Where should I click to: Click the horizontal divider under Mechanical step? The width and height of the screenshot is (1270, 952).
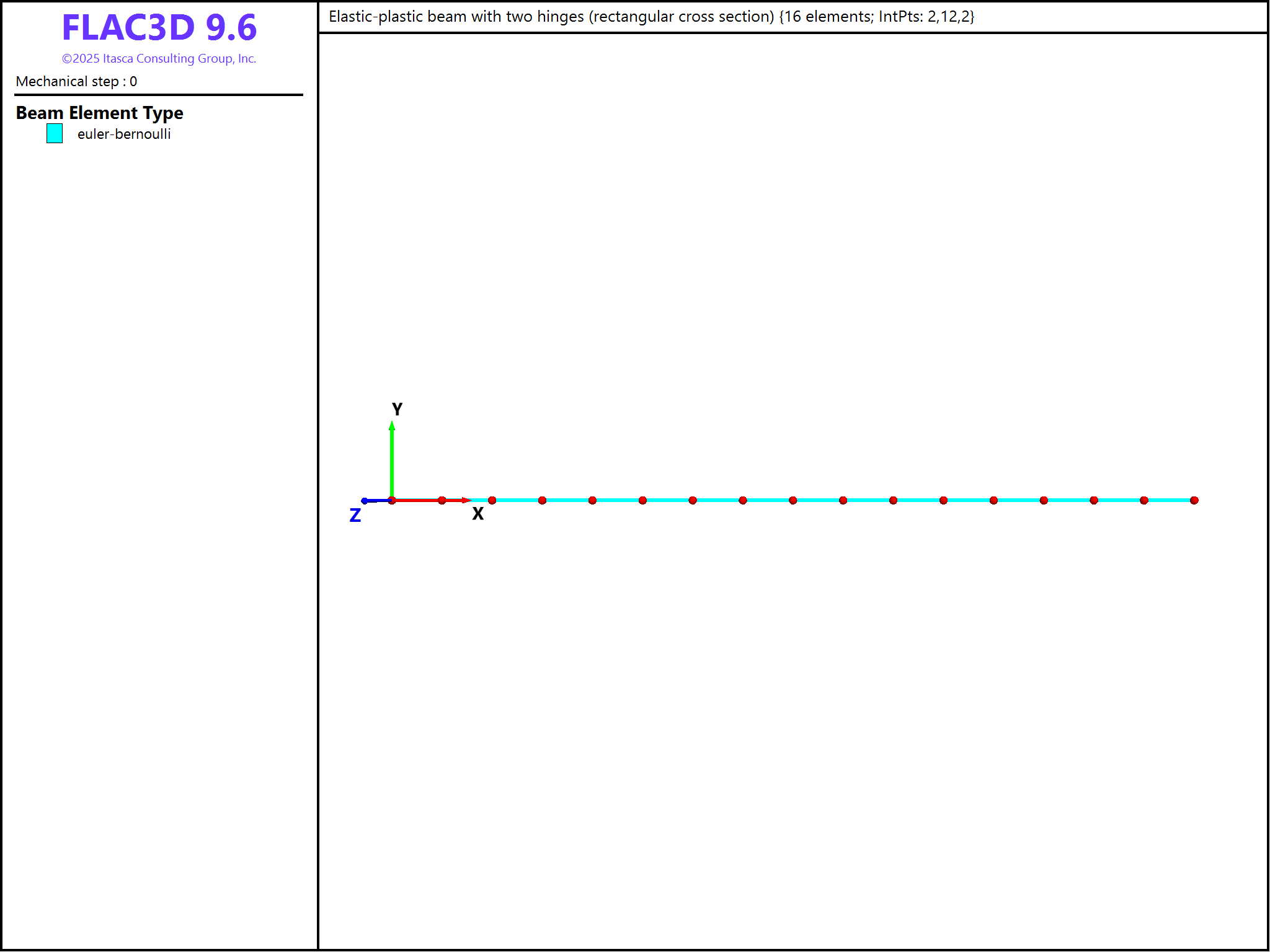pos(159,95)
